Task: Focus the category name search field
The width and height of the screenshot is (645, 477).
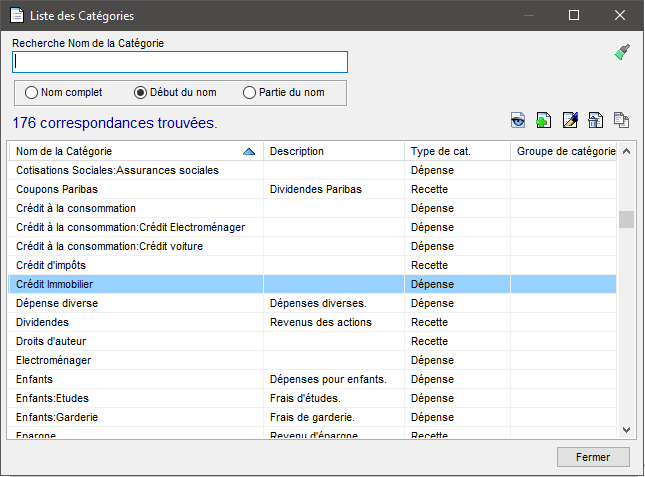Action: (180, 62)
